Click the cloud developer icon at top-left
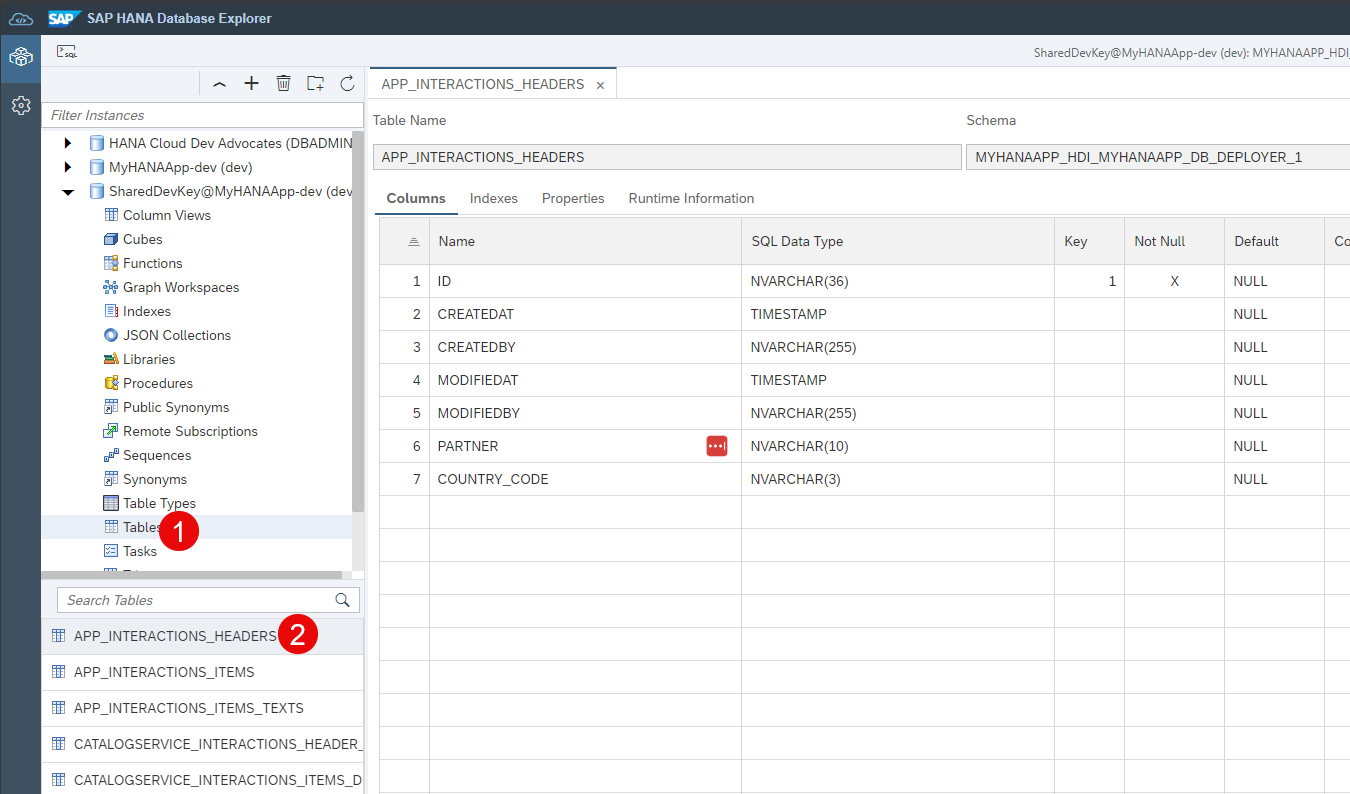Screen dimensions: 1350x794 [x=21, y=18]
